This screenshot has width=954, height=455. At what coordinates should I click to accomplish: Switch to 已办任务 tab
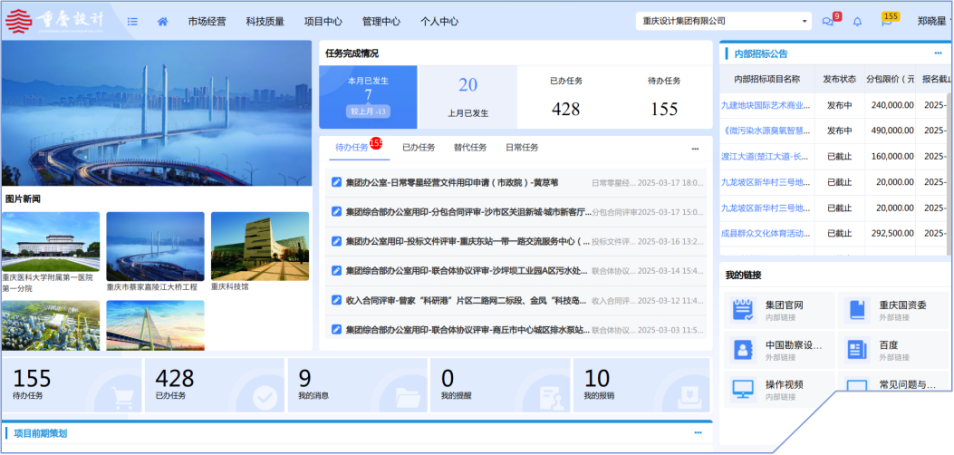419,148
